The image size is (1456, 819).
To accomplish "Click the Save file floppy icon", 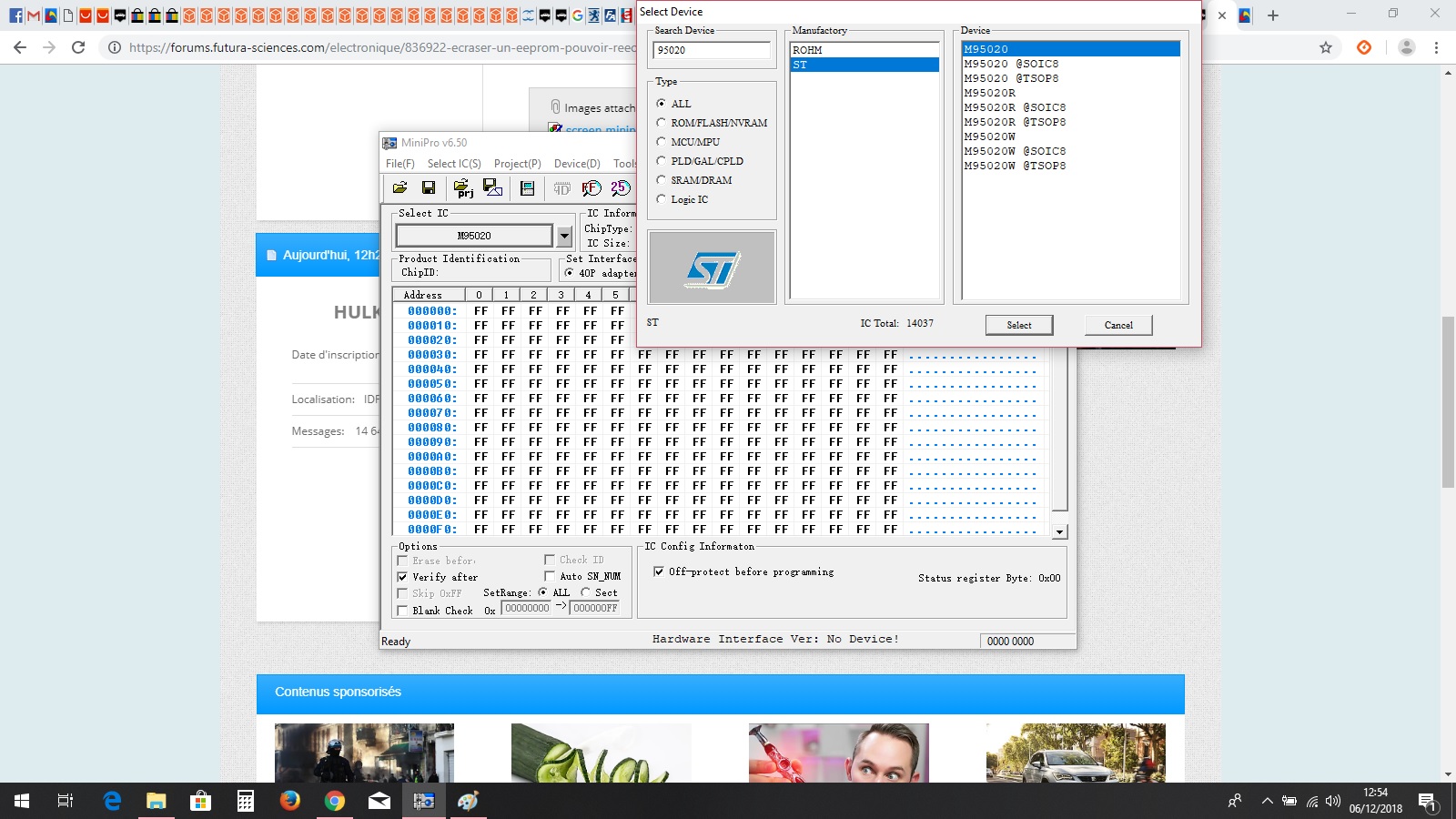I will [429, 187].
